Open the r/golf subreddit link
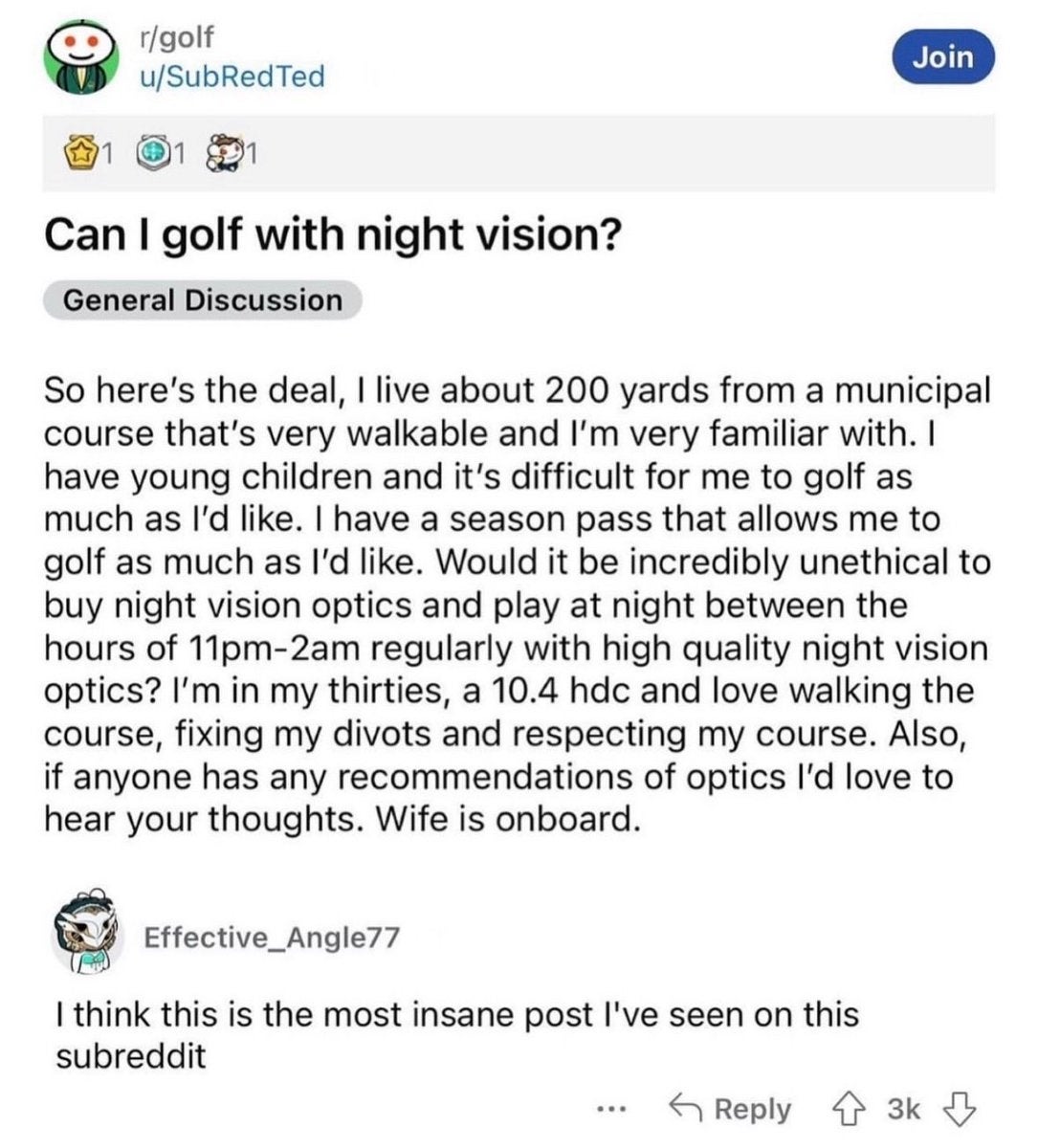Image resolution: width=1038 pixels, height=1148 pixels. click(175, 38)
